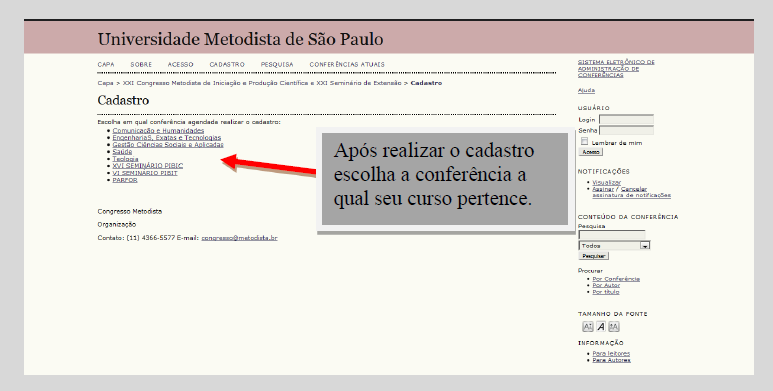Click the Senha password field
This screenshot has width=773, height=391.
(x=626, y=130)
